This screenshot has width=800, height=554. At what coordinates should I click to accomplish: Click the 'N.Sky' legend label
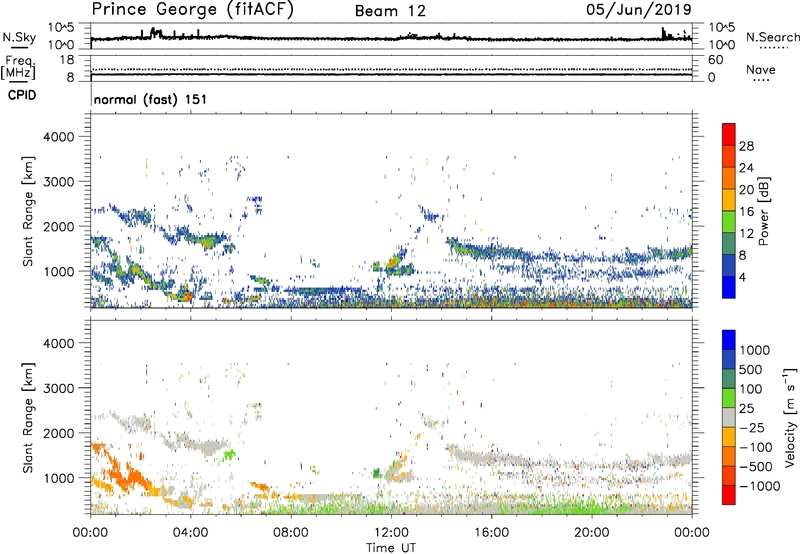click(19, 38)
